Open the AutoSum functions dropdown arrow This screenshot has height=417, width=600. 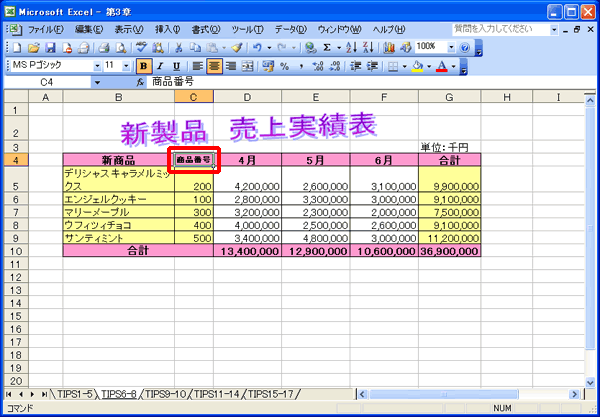(339, 47)
